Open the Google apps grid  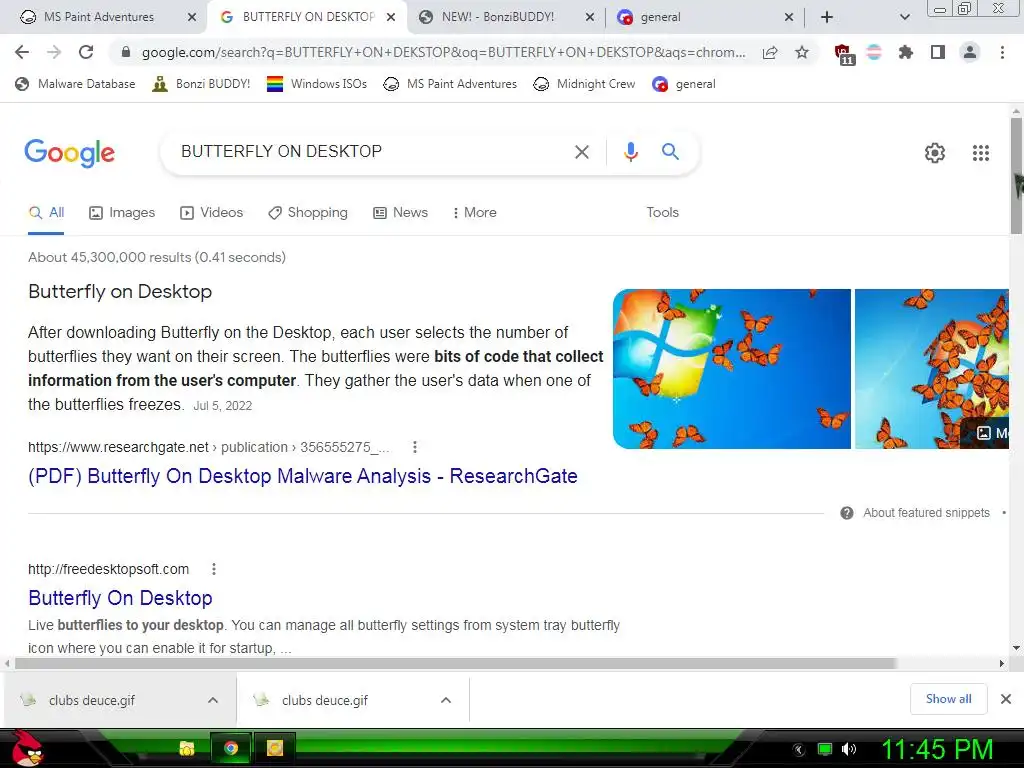(981, 153)
